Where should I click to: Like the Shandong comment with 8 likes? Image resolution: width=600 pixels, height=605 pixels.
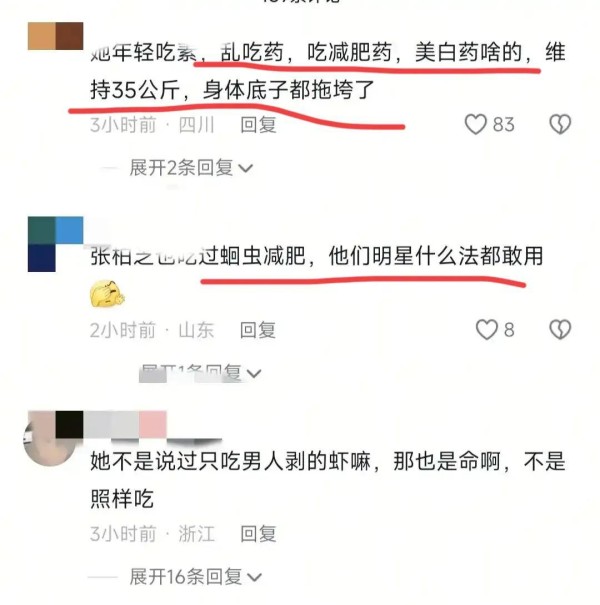click(x=486, y=330)
